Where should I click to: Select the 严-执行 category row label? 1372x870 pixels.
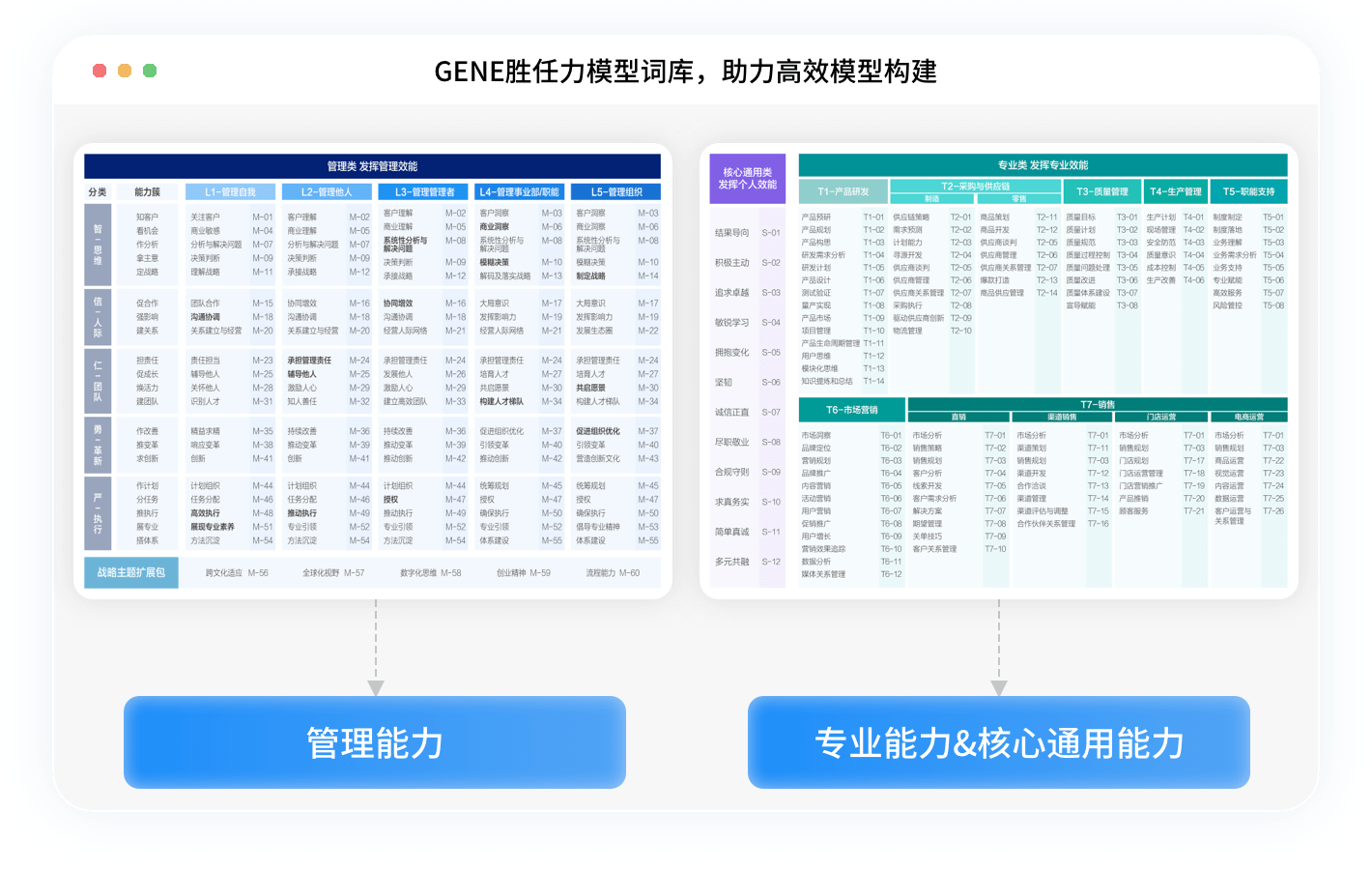(x=98, y=512)
